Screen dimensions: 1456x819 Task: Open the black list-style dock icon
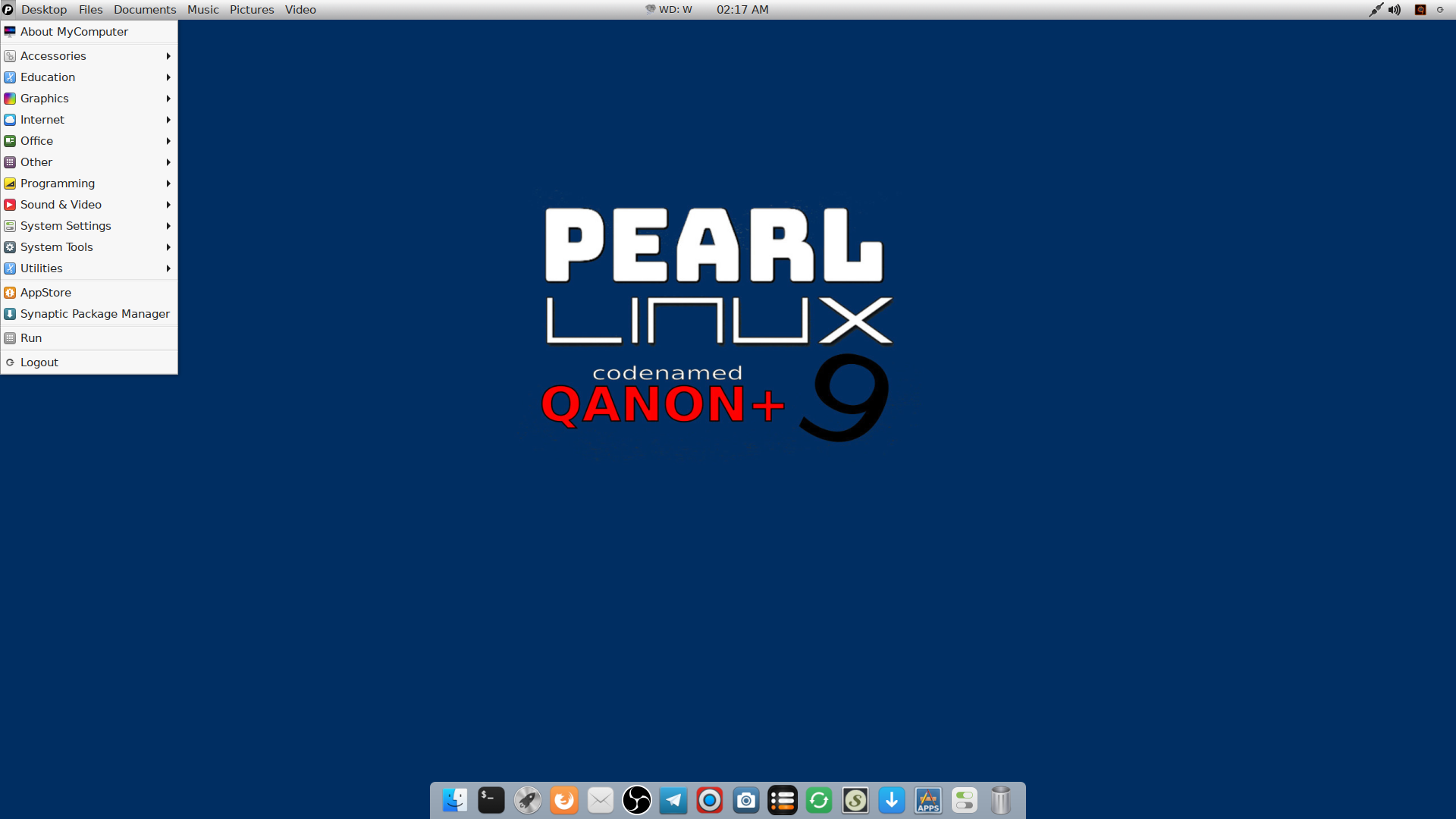tap(783, 800)
